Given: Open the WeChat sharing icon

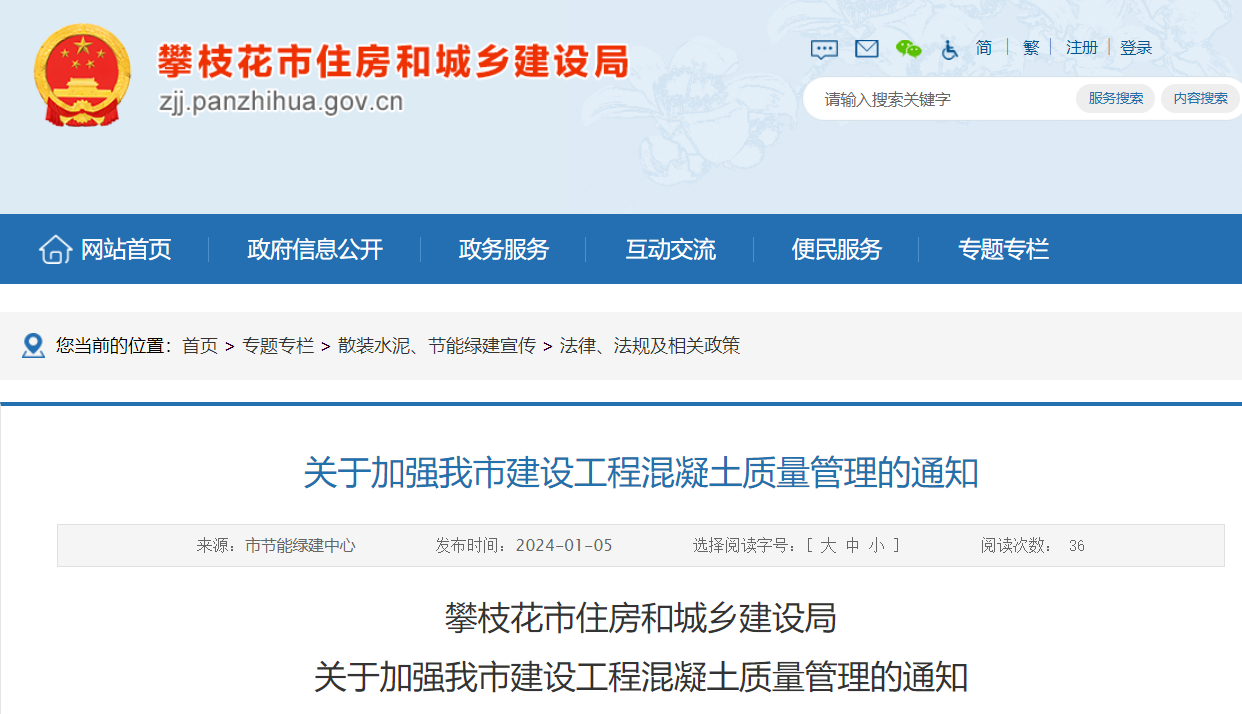Looking at the screenshot, I should pyautogui.click(x=908, y=48).
